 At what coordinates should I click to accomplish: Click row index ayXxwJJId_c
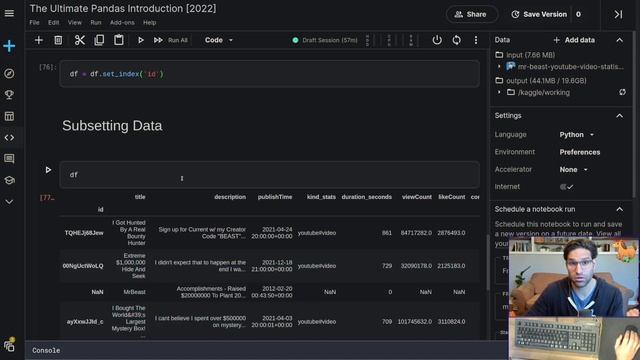coord(85,322)
